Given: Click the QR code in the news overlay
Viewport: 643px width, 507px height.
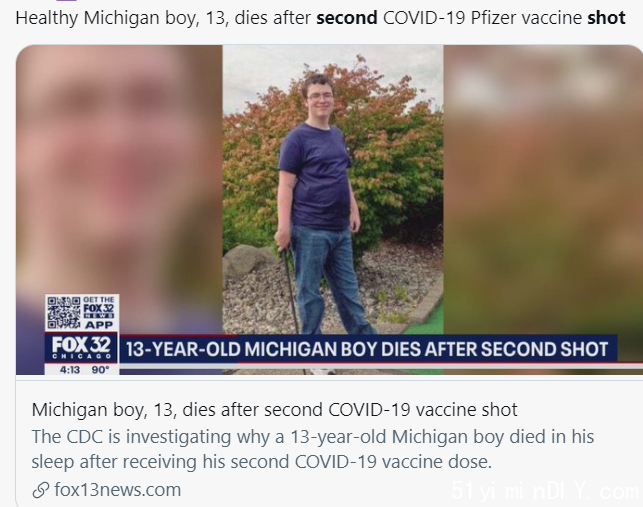Looking at the screenshot, I should 64,313.
